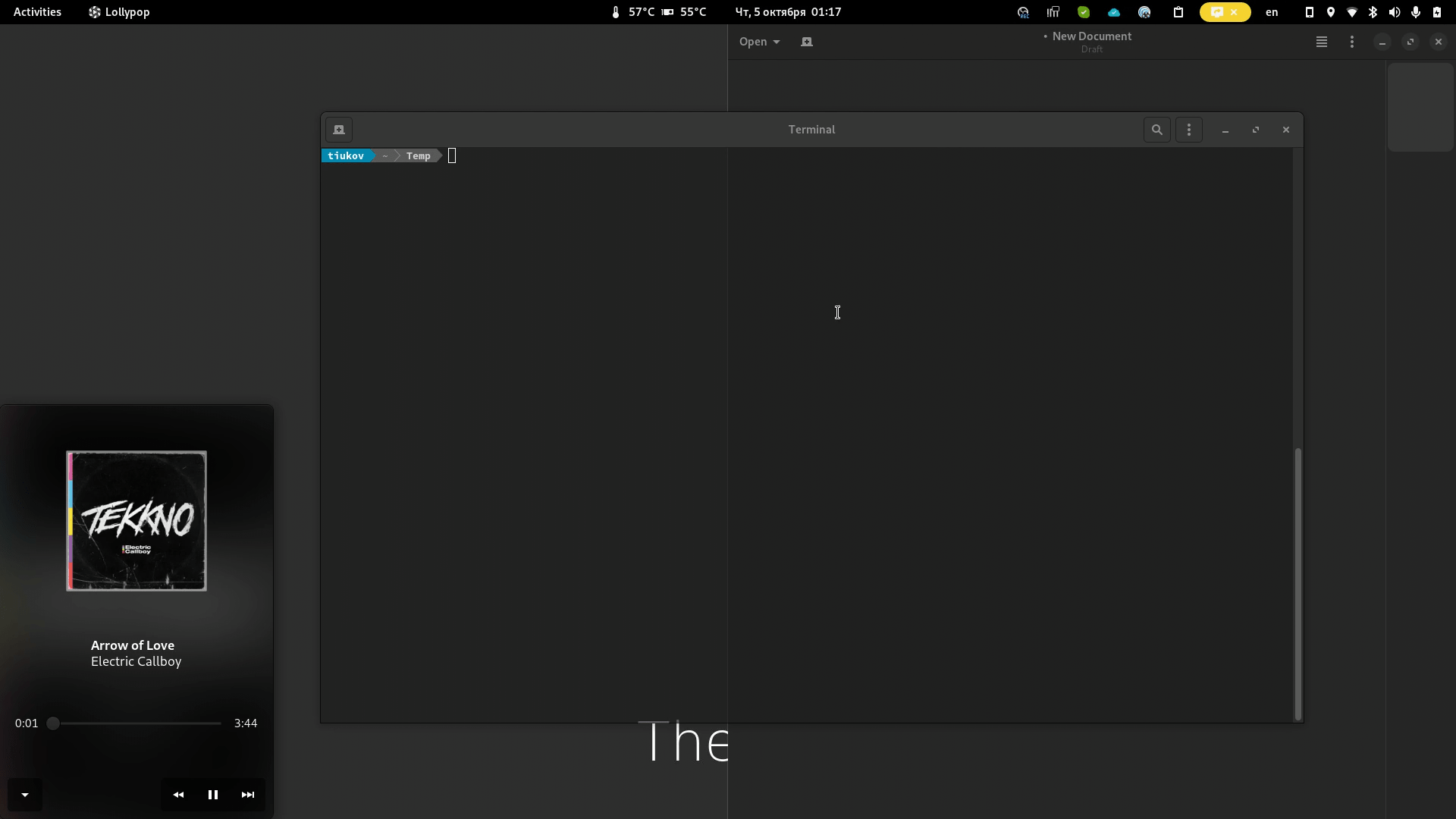Viewport: 1456px width, 819px height.
Task: Open the Activities overview
Action: (37, 12)
